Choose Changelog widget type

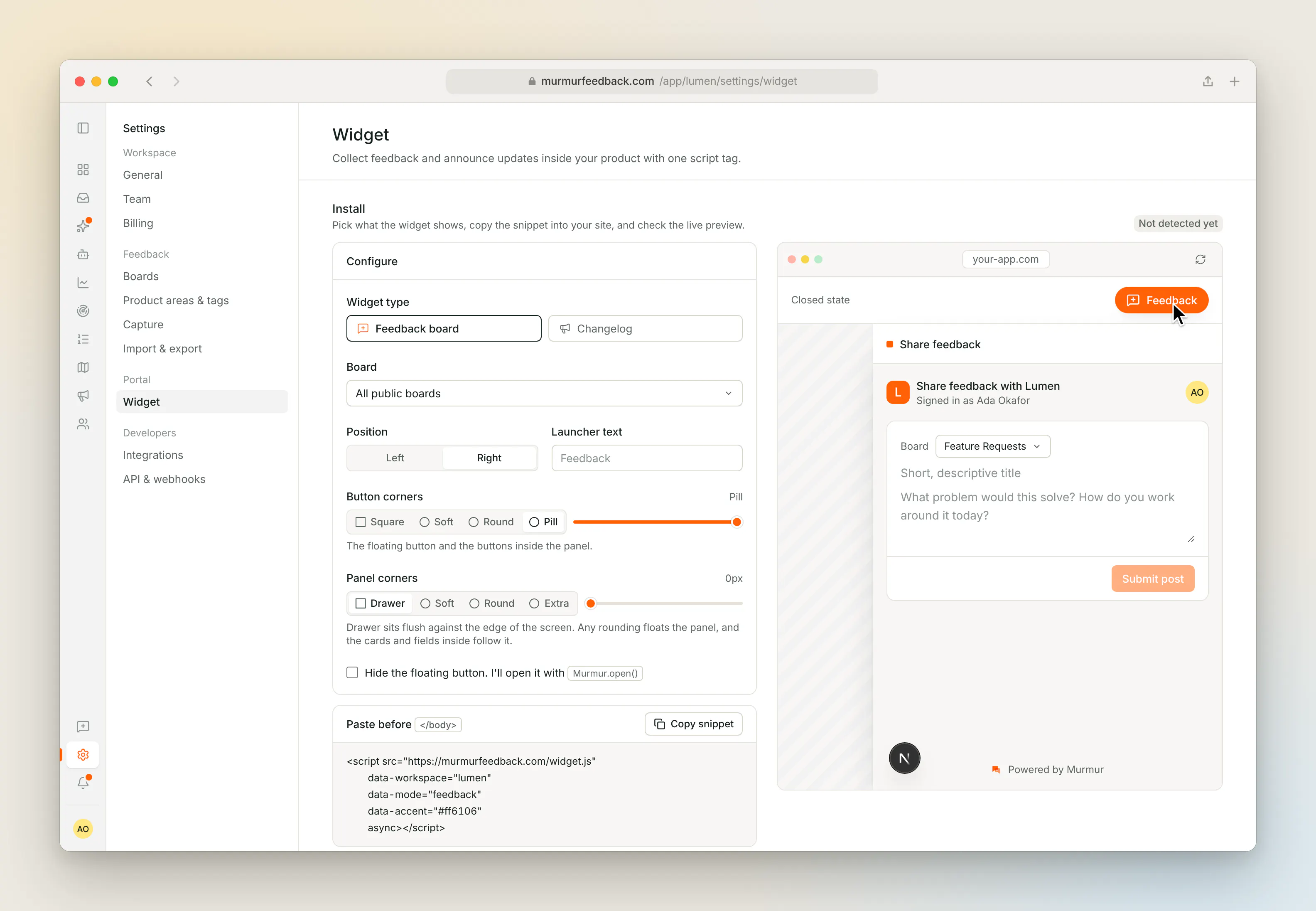(x=645, y=329)
